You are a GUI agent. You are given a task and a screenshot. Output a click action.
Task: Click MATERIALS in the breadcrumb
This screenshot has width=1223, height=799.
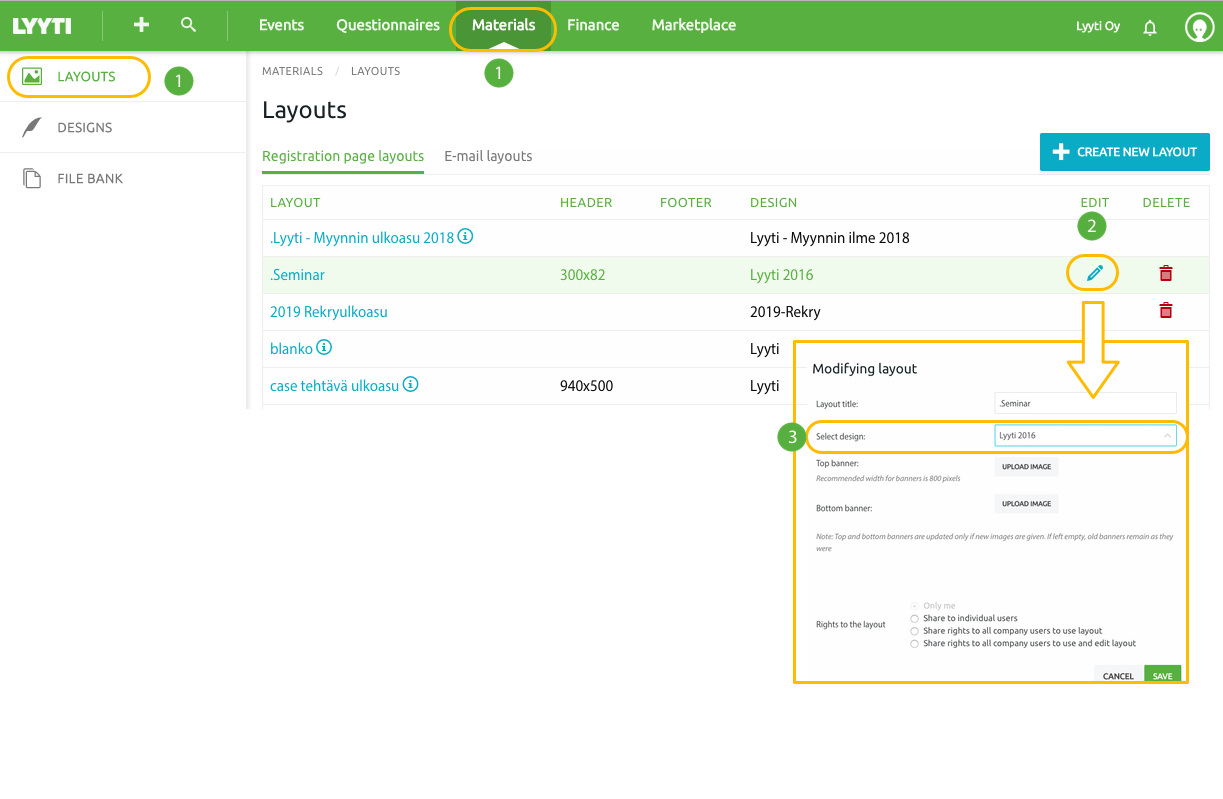[292, 71]
